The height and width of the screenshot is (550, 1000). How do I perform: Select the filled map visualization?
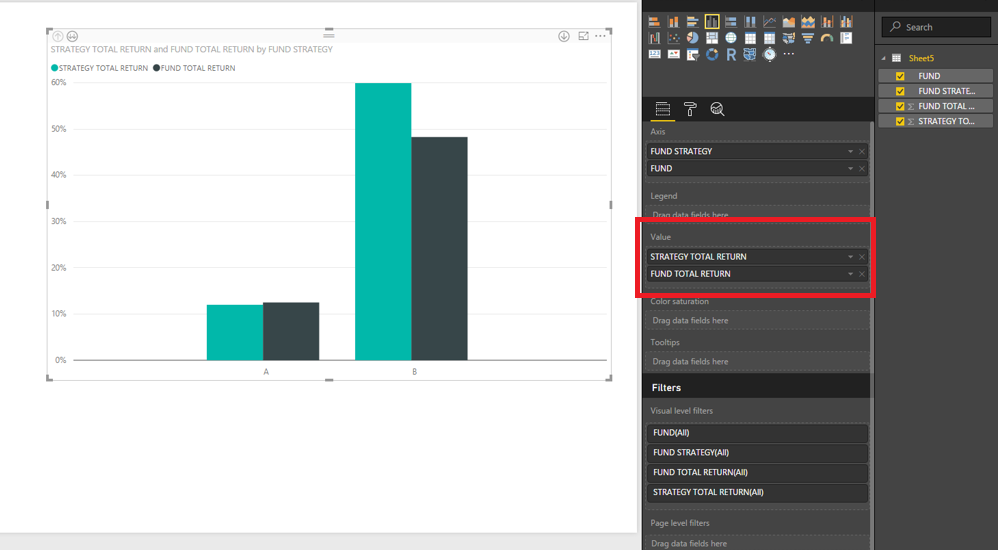pyautogui.click(x=789, y=38)
